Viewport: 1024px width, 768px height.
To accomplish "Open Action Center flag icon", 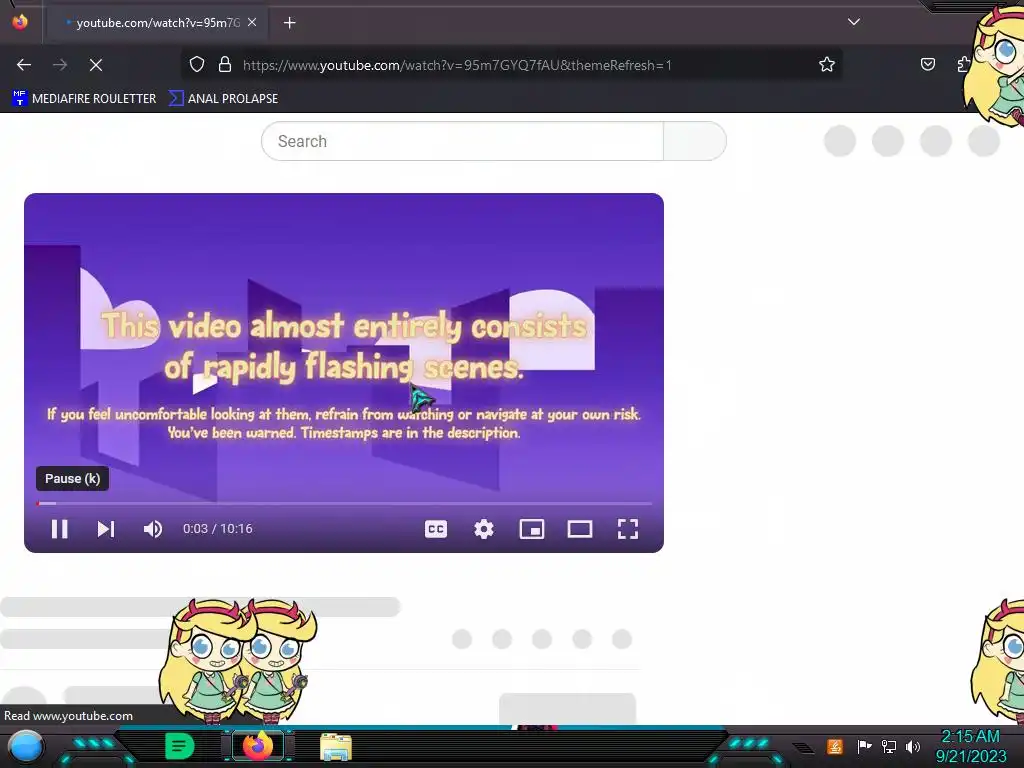I will tap(864, 746).
